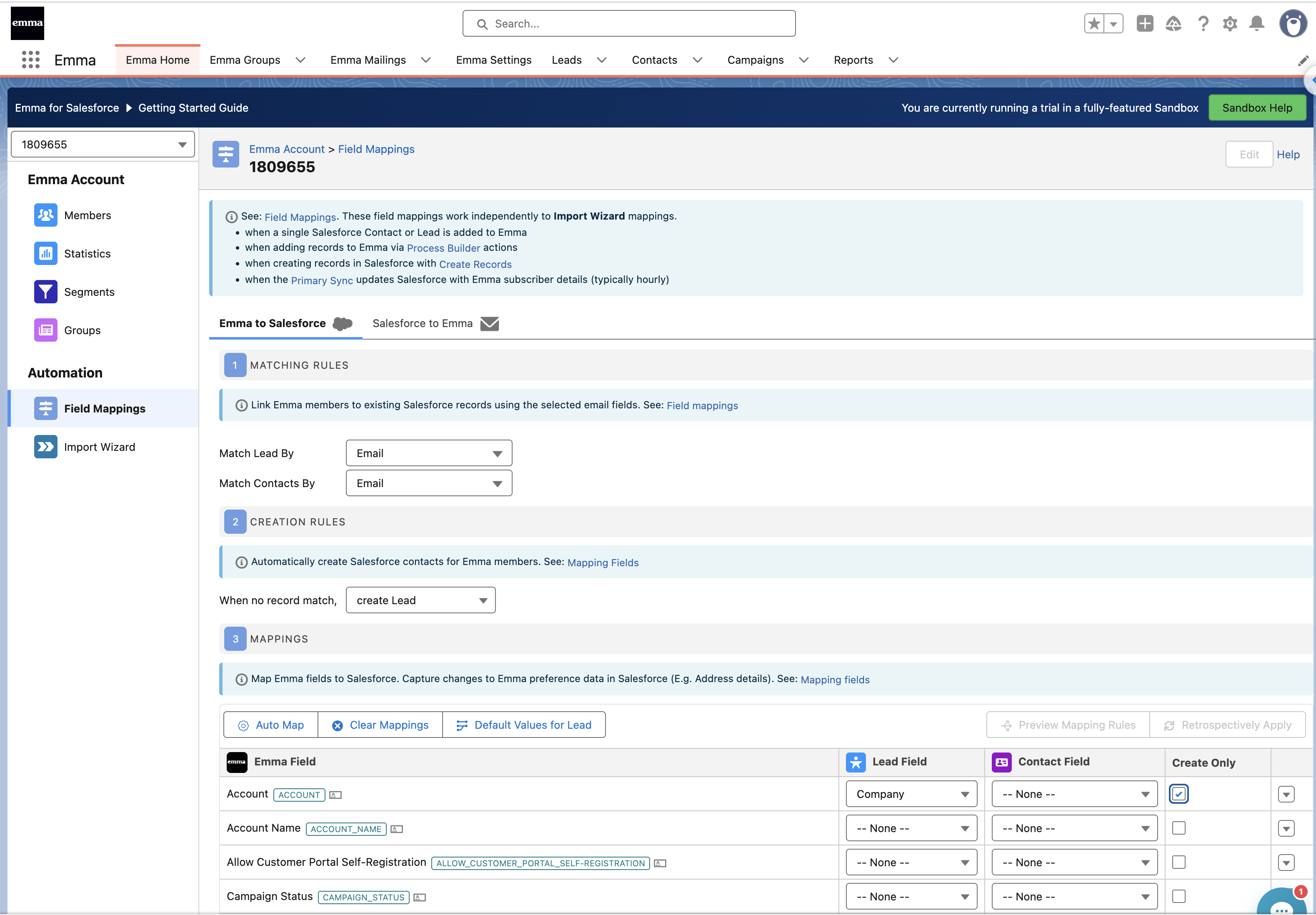1316x915 pixels.
Task: Open the When no record match dropdown
Action: tap(420, 600)
